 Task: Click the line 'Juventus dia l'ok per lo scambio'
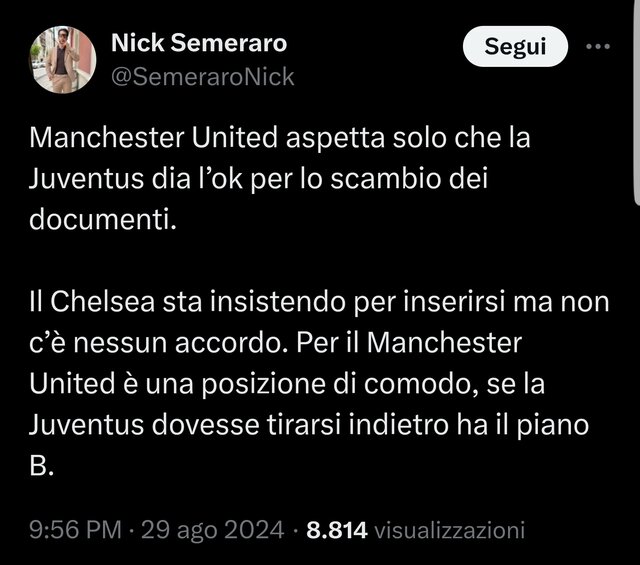click(x=258, y=179)
